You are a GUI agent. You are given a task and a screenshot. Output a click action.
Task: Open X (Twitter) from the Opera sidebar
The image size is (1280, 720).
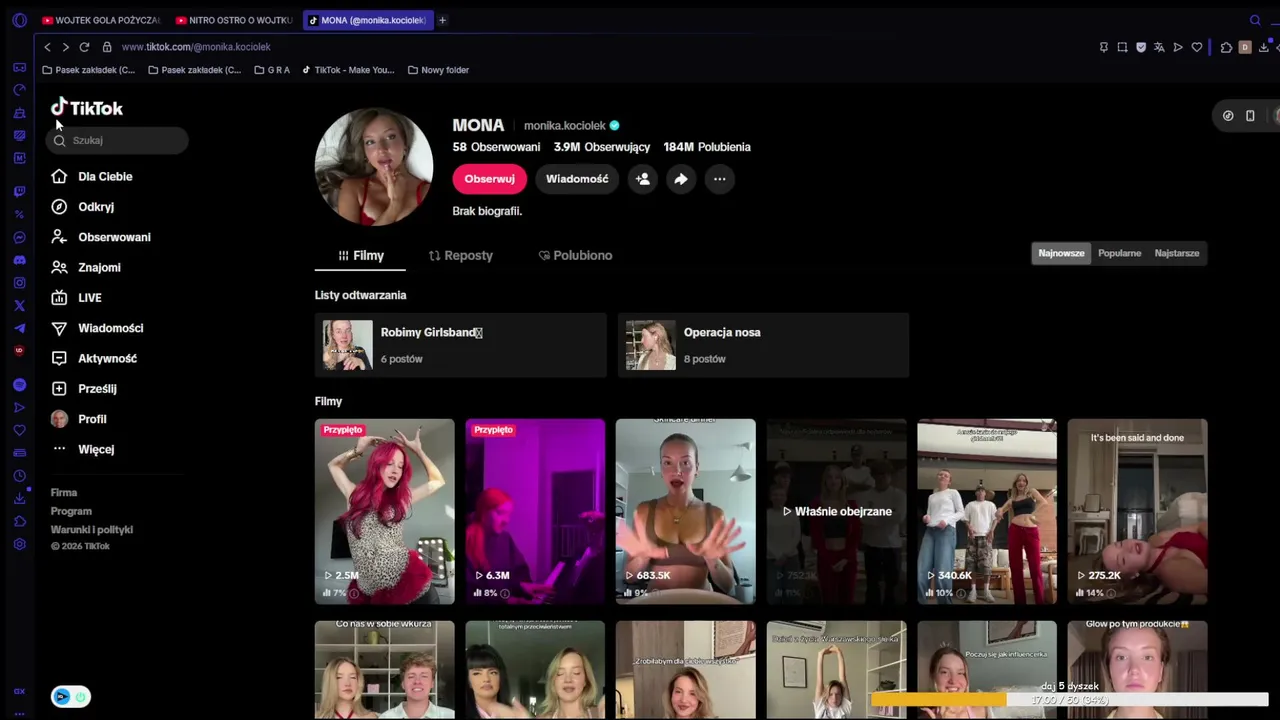click(19, 306)
